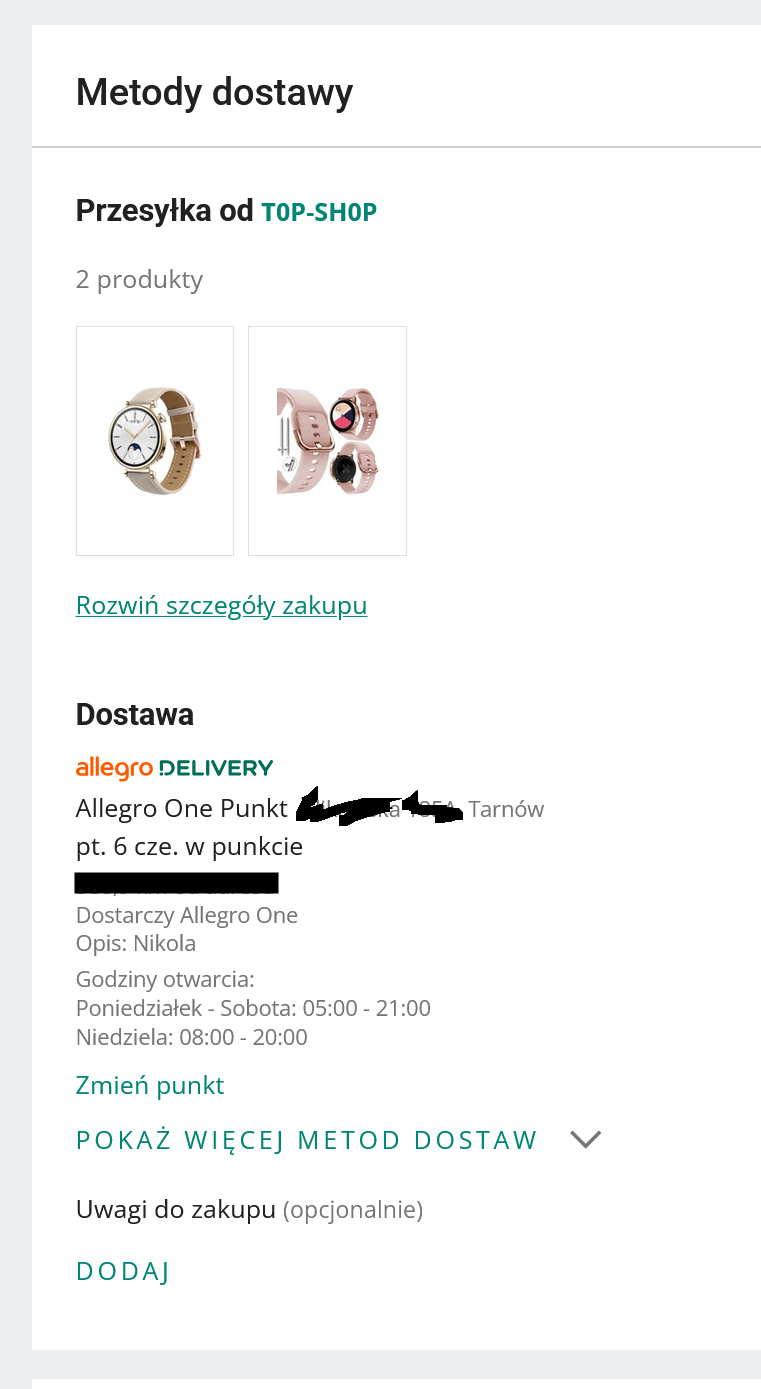Select the Niedziela opening hours line

(192, 1037)
